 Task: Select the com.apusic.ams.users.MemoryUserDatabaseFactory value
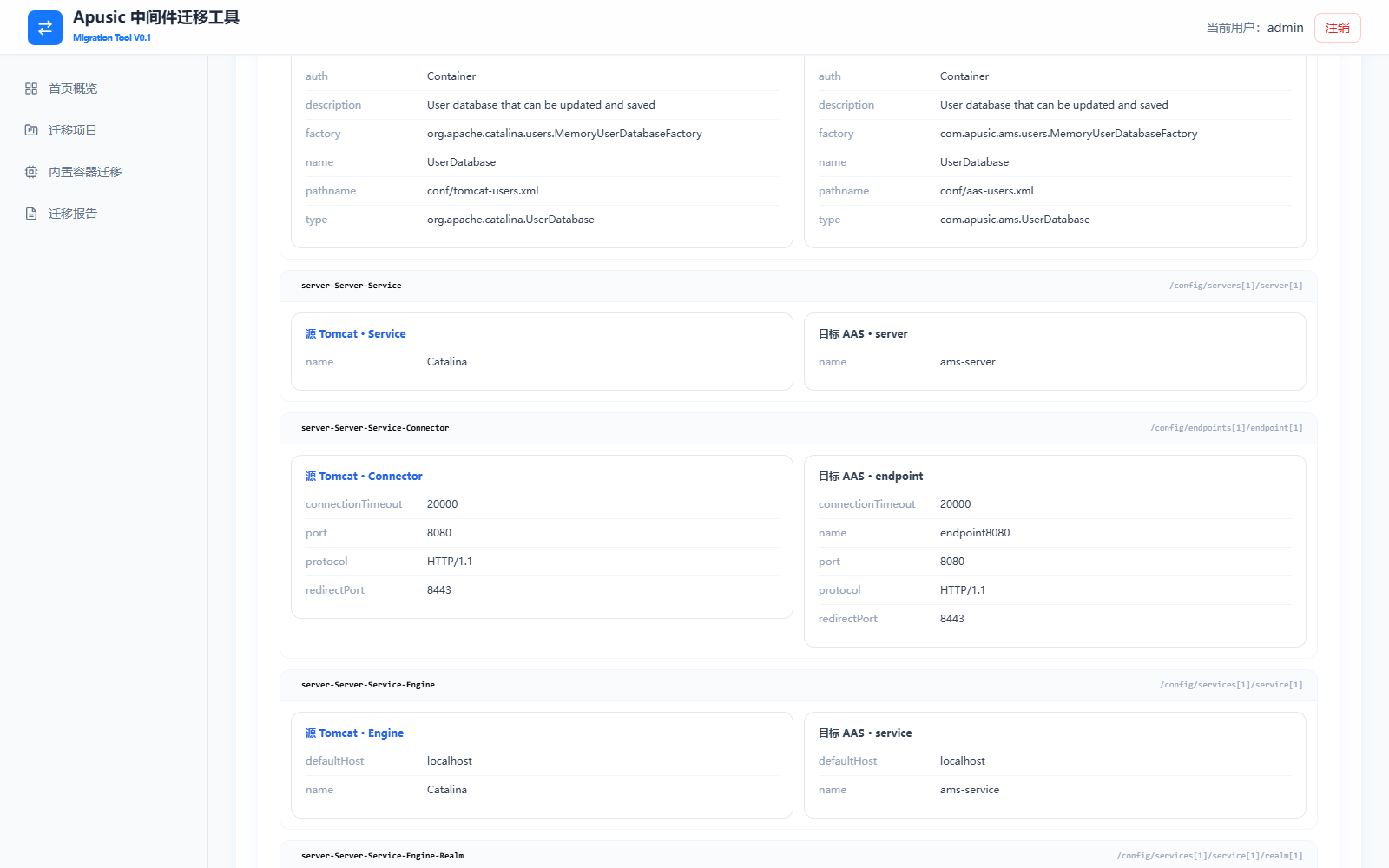(x=1069, y=134)
